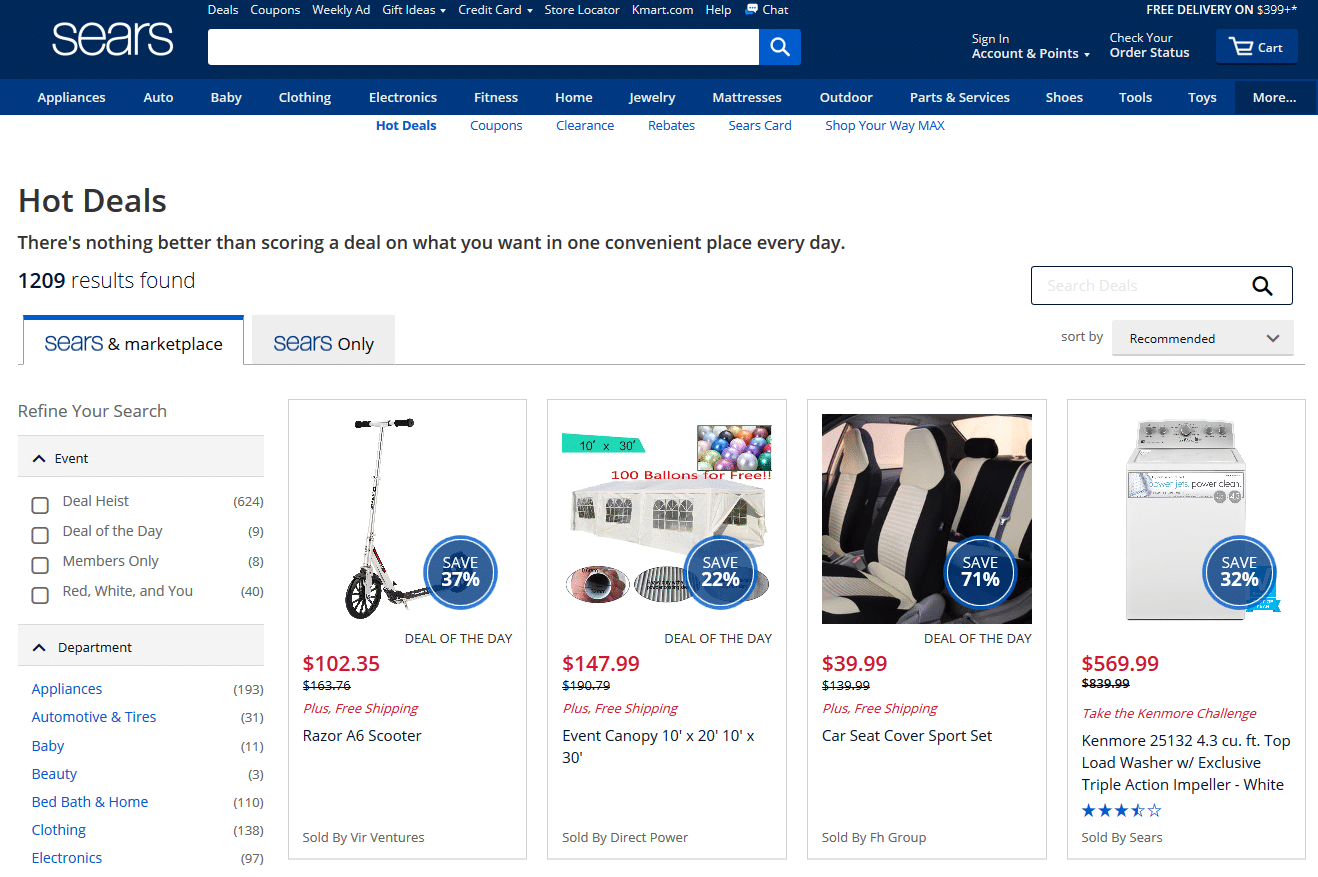Click the Save 22% badge
The width and height of the screenshot is (1318, 877).
pos(720,573)
